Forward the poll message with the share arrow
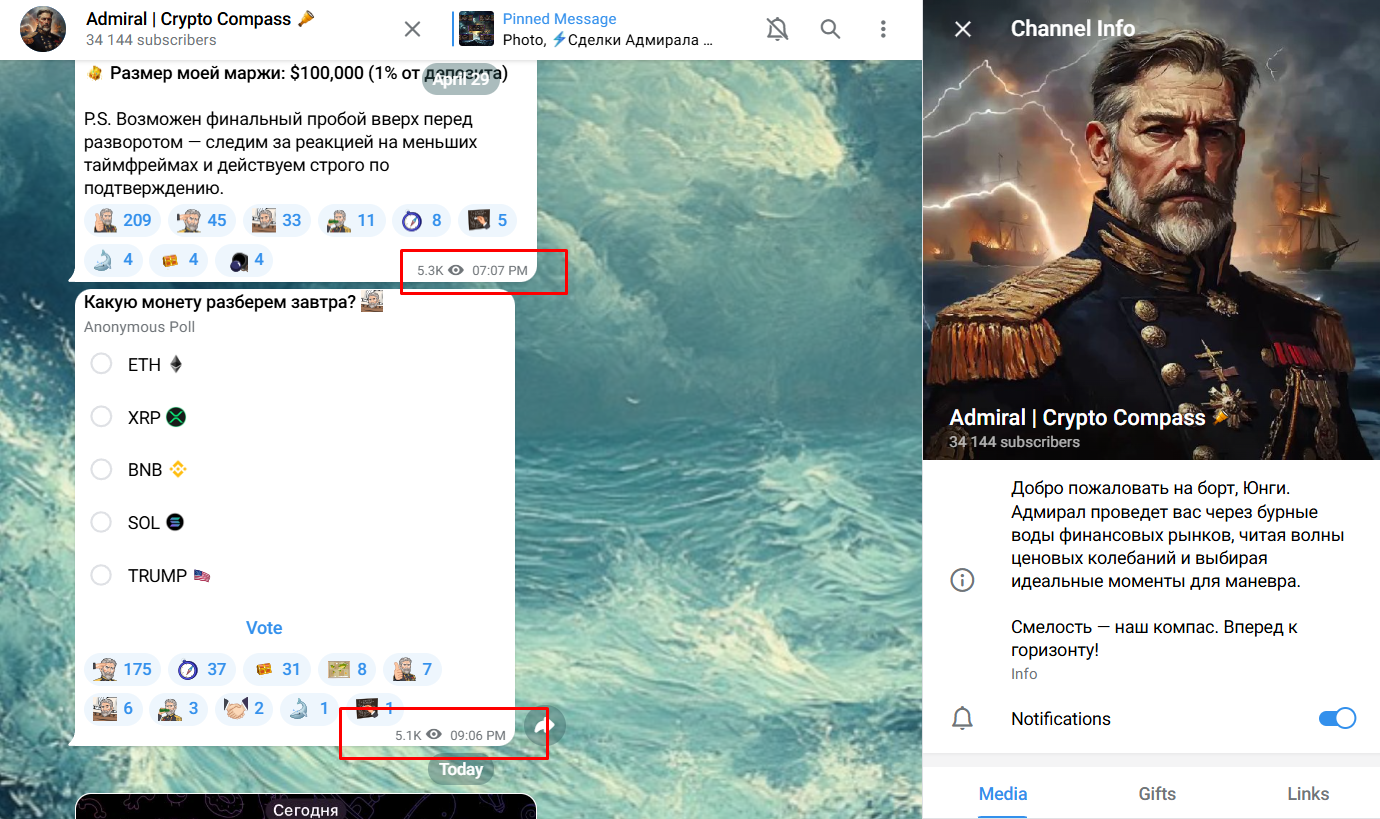Viewport: 1380px width, 819px height. click(x=545, y=727)
